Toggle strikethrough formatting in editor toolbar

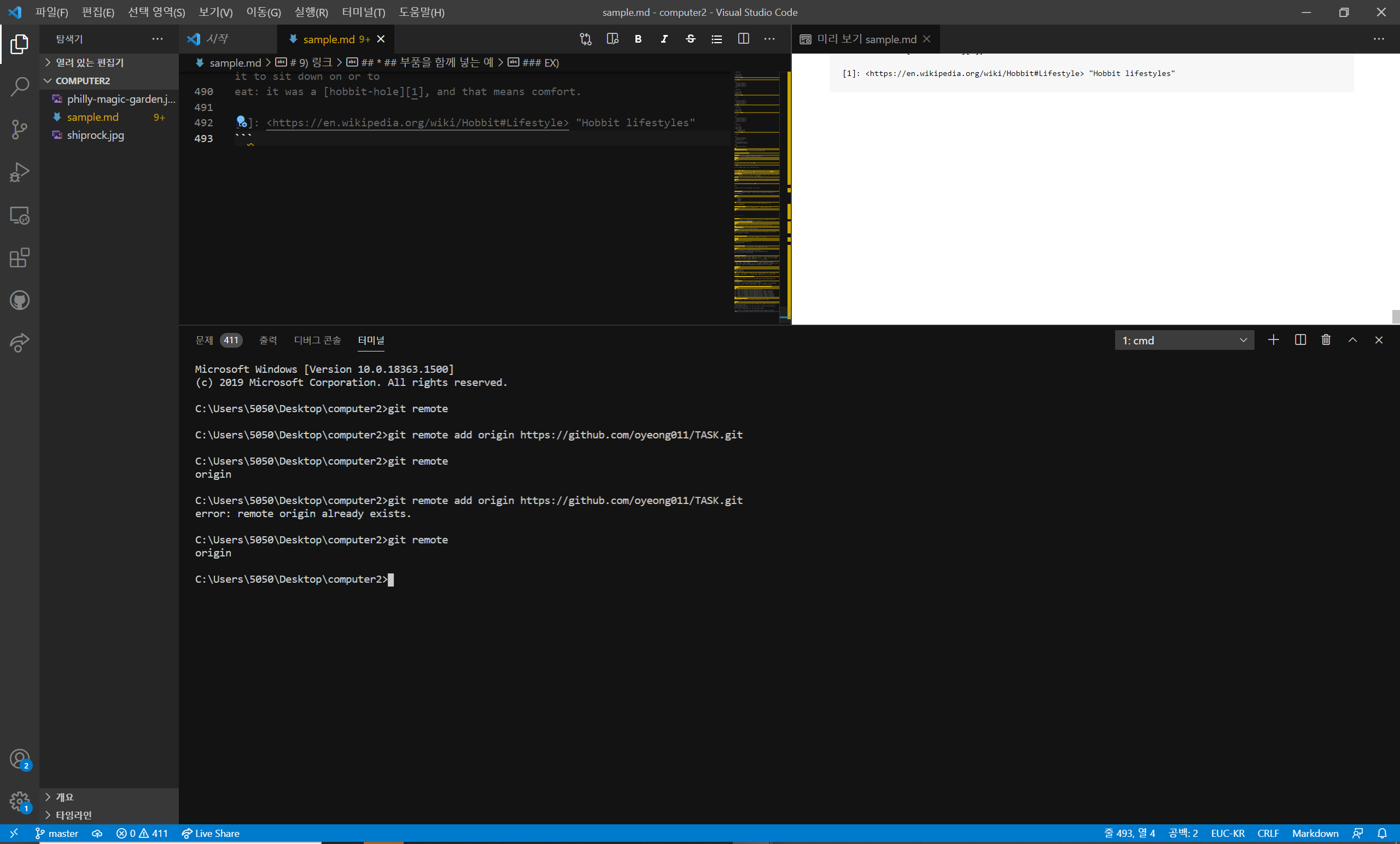[690, 39]
